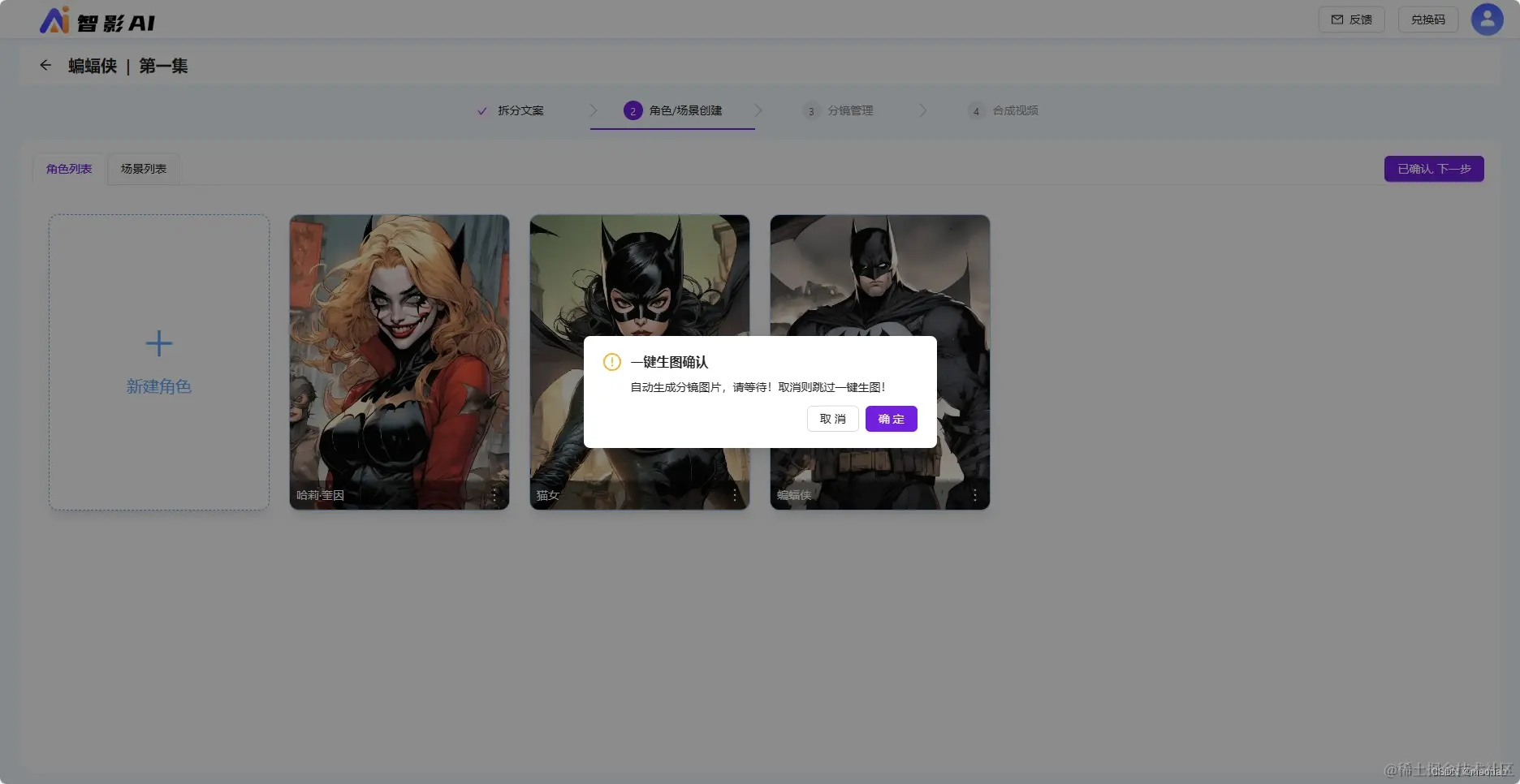This screenshot has height=784, width=1520.
Task: Select step 拆分文案
Action: pyautogui.click(x=511, y=110)
